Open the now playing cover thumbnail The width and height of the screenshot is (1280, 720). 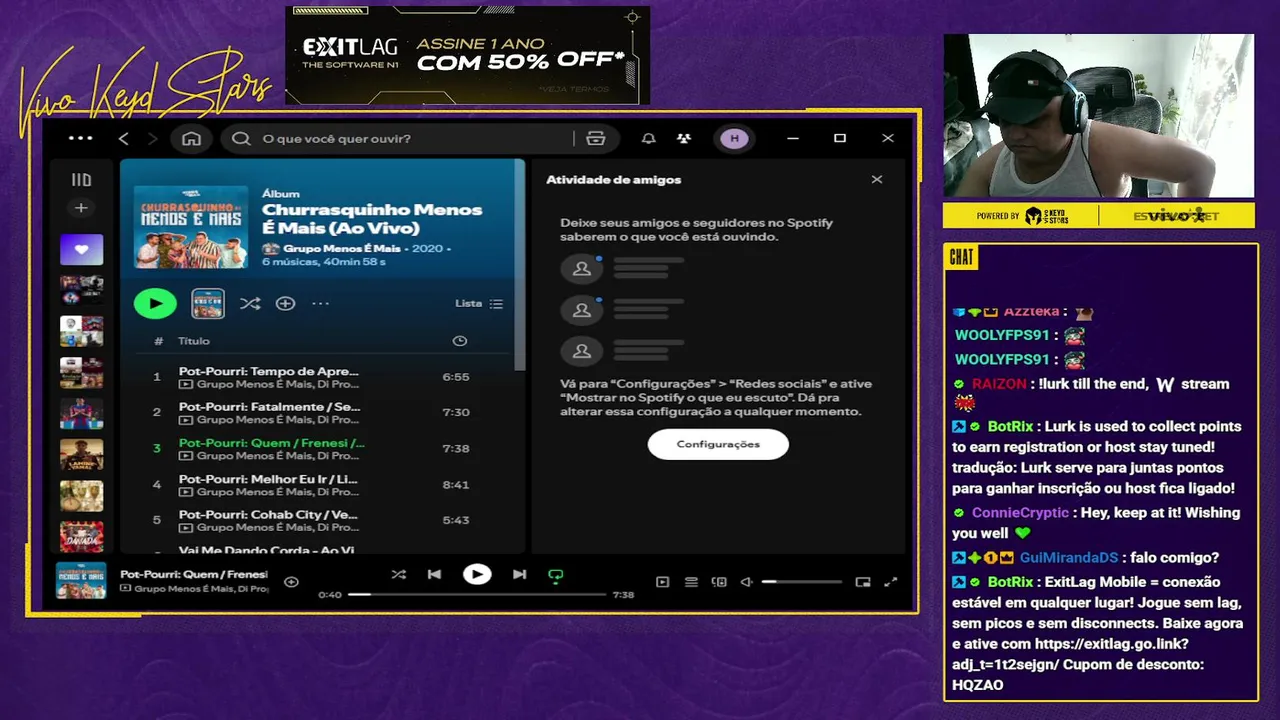[81, 581]
